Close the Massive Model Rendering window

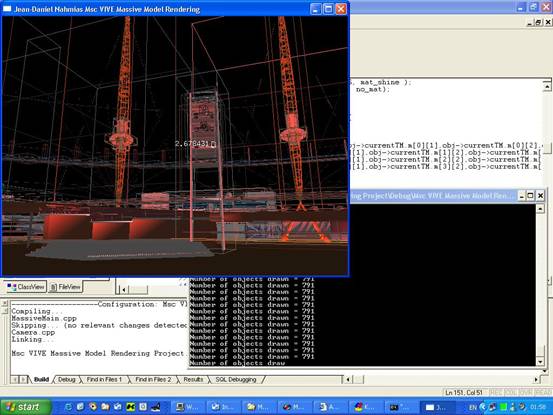click(341, 9)
